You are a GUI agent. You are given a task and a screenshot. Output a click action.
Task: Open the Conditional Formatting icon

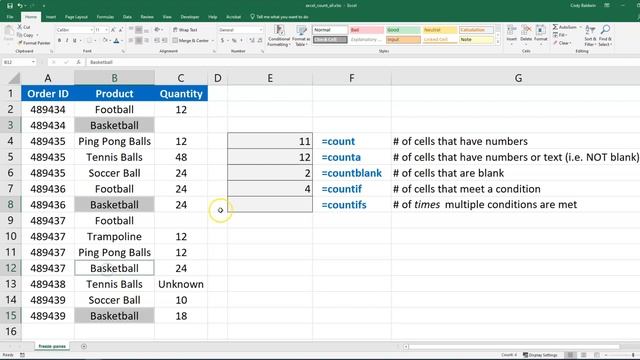[279, 31]
